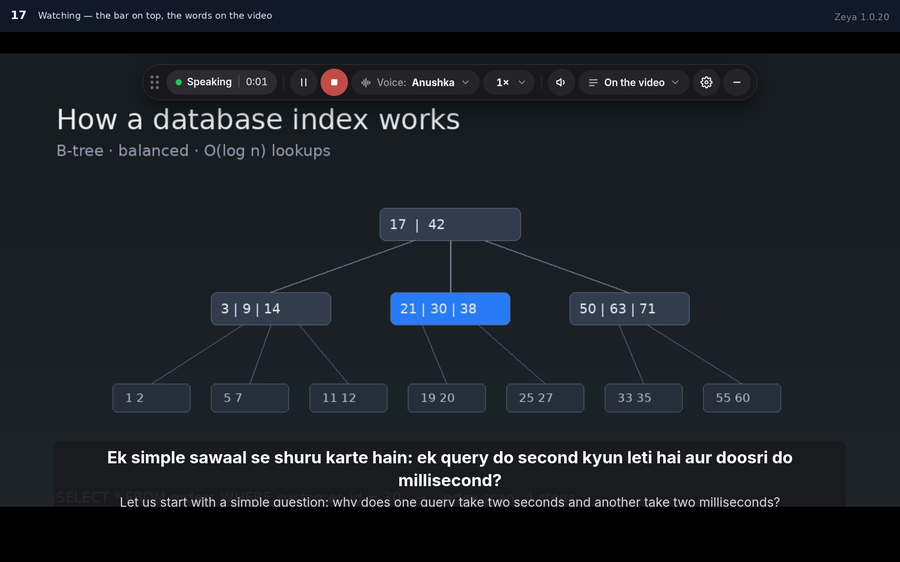The image size is (900, 562).
Task: Click the English translation caption line
Action: click(x=450, y=502)
